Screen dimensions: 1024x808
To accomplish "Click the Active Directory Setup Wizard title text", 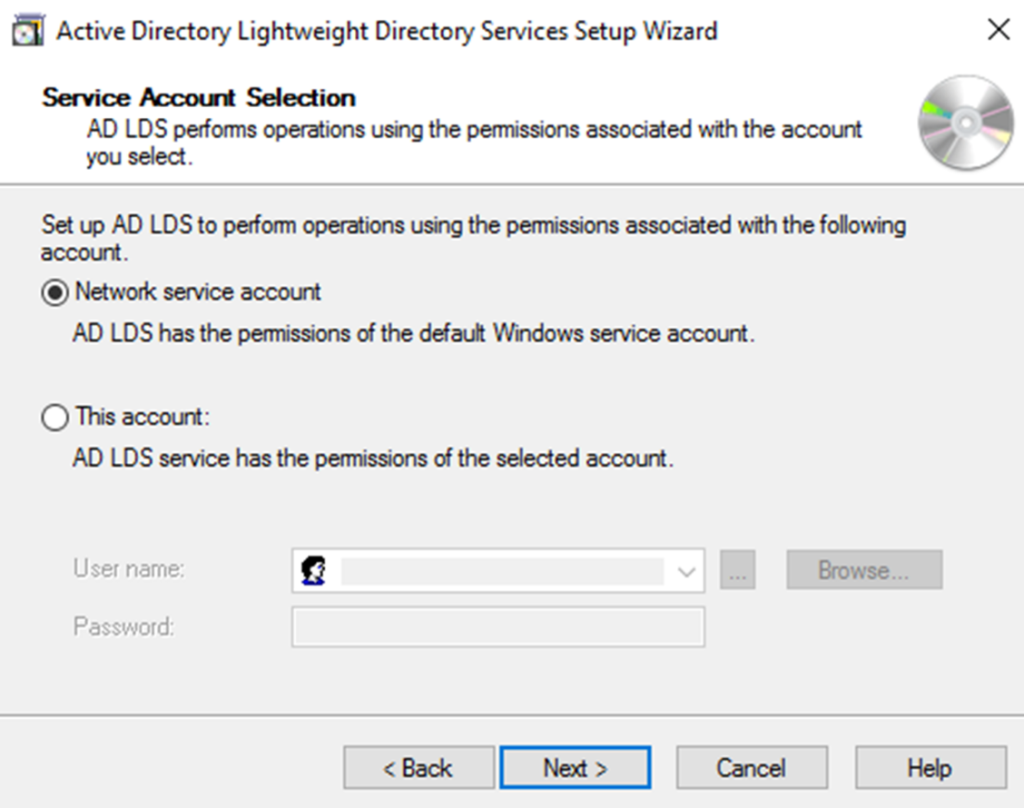I will [x=385, y=31].
